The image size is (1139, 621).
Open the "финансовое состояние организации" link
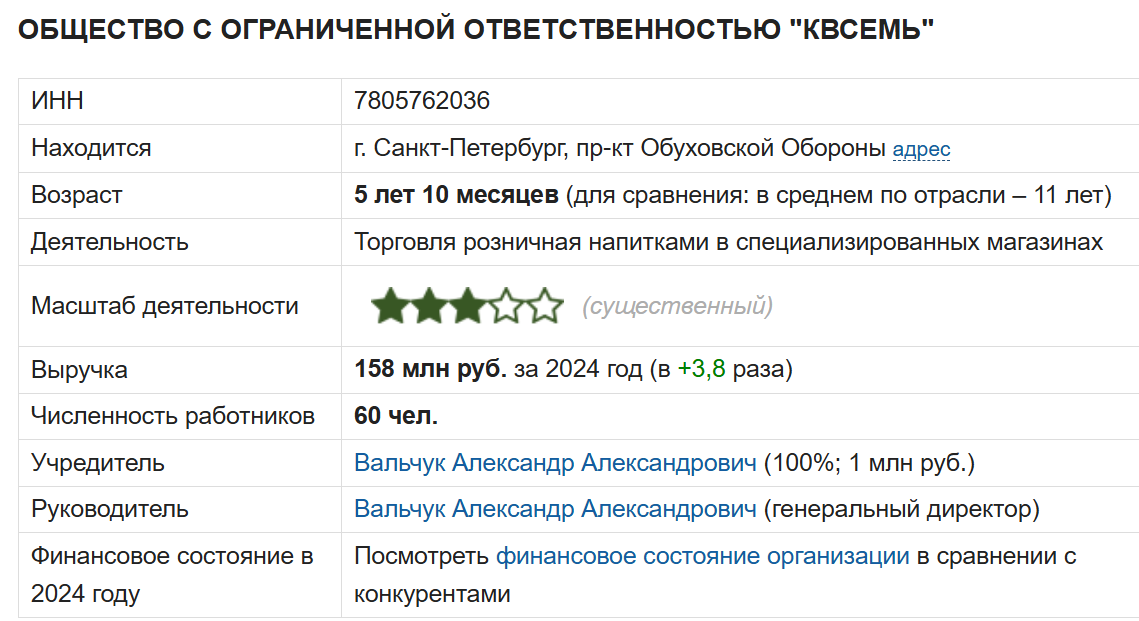tap(702, 556)
